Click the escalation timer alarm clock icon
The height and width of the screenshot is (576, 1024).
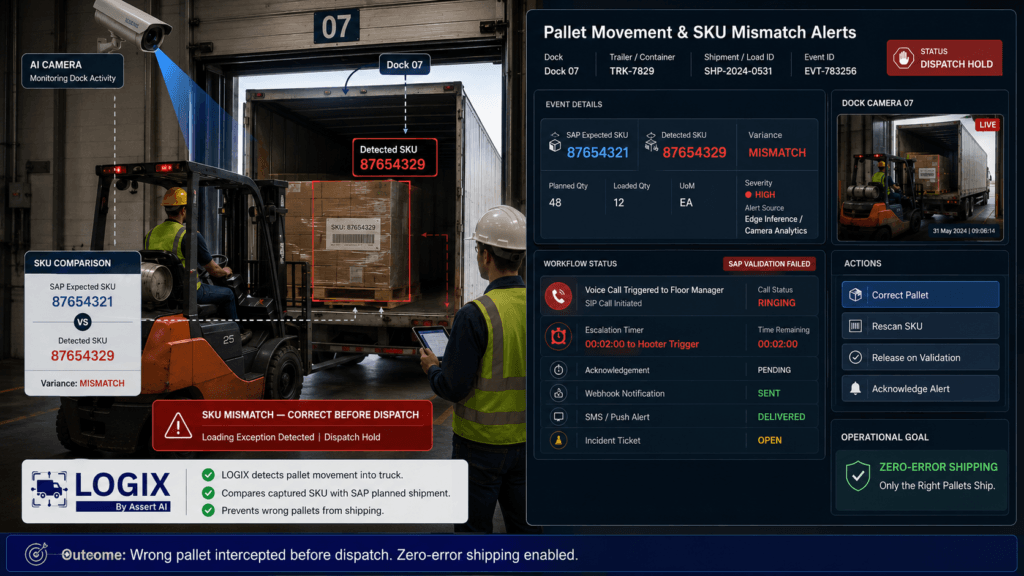tap(558, 336)
